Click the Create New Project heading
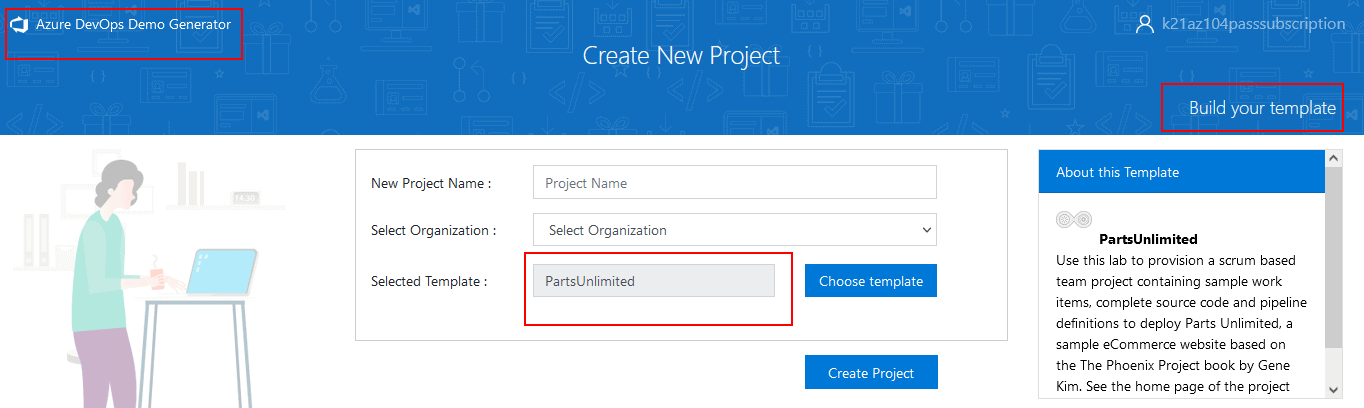This screenshot has width=1364, height=408. [x=681, y=55]
